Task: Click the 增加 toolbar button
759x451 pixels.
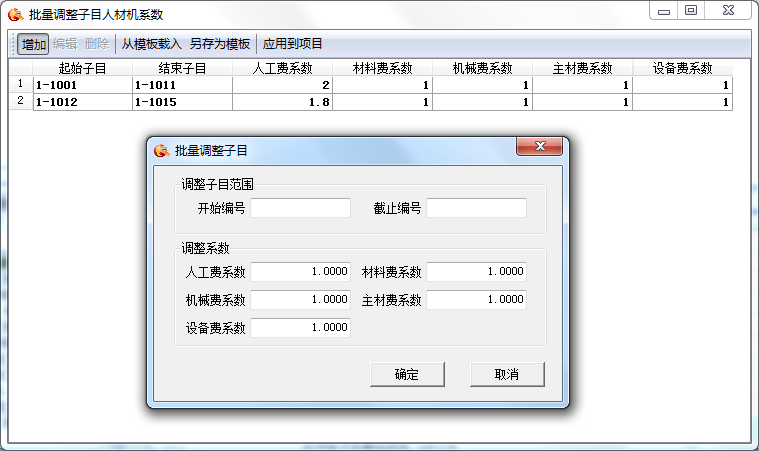Action: pos(34,44)
